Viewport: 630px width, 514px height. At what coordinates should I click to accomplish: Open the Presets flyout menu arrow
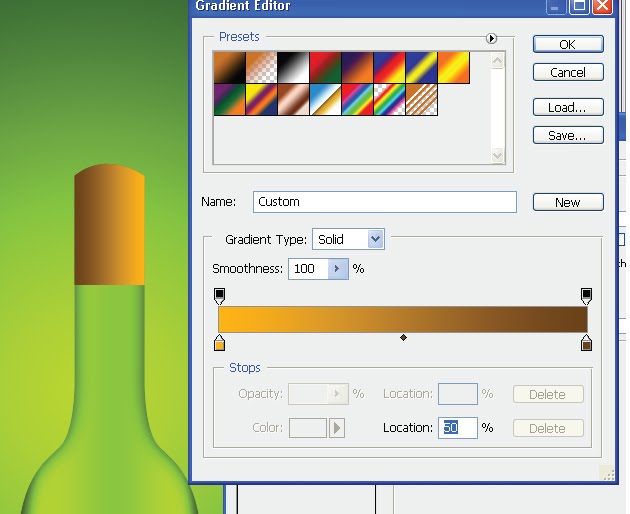pyautogui.click(x=491, y=39)
